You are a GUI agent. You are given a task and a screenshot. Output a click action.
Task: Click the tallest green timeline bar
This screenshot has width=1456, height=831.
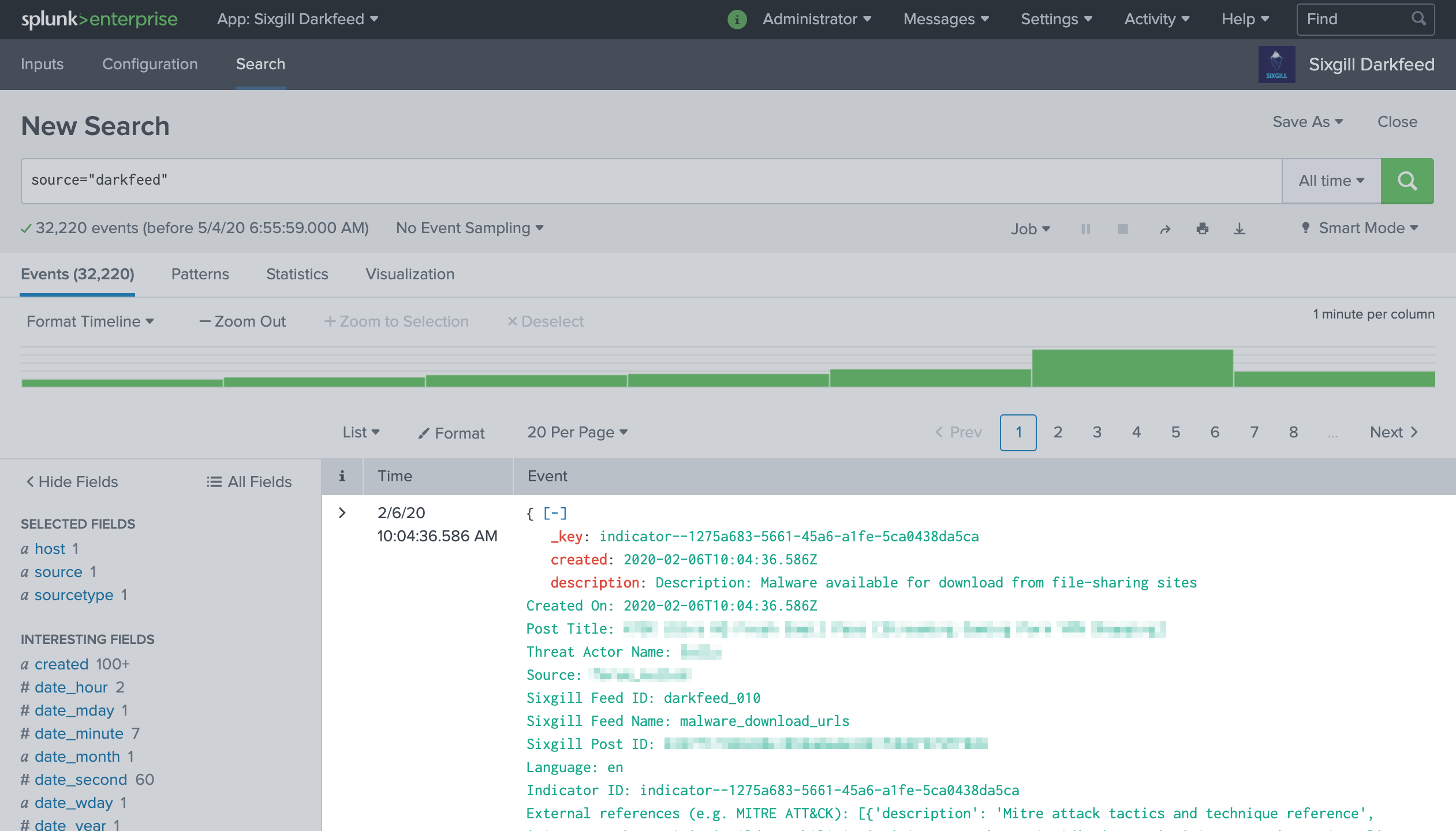click(x=1132, y=368)
